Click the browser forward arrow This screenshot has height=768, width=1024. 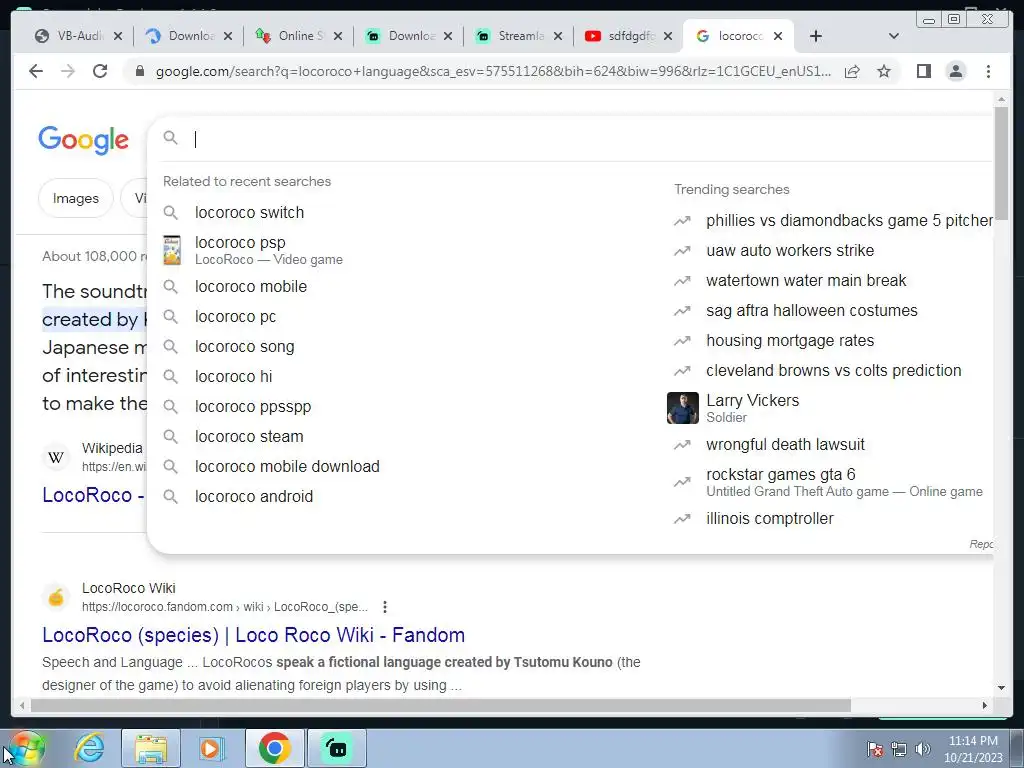point(68,71)
